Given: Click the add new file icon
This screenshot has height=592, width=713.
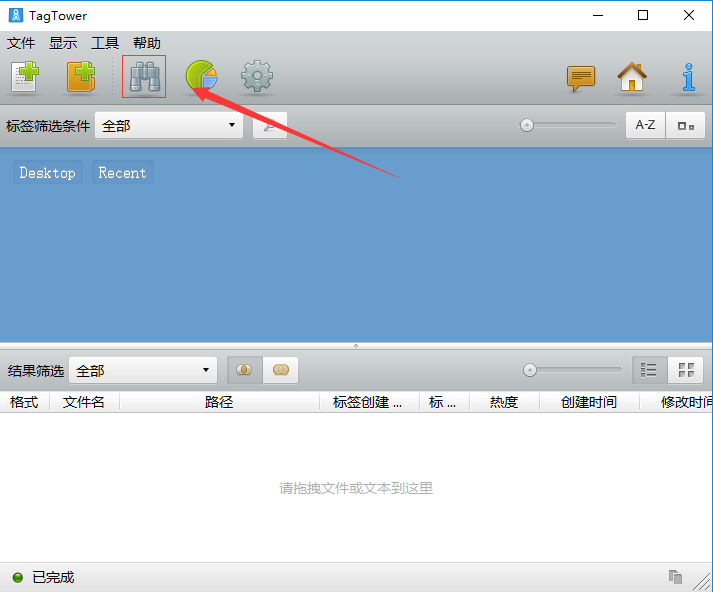Looking at the screenshot, I should tap(25, 76).
